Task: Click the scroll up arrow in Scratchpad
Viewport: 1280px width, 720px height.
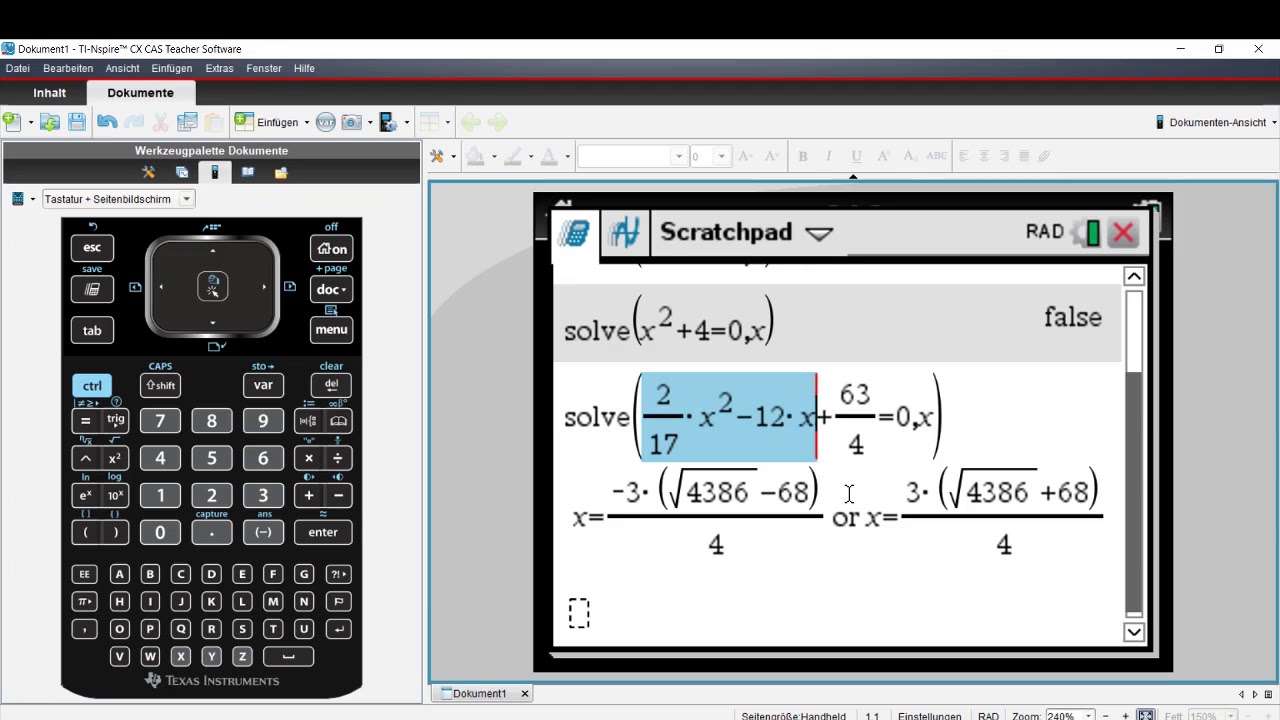Action: point(1134,276)
